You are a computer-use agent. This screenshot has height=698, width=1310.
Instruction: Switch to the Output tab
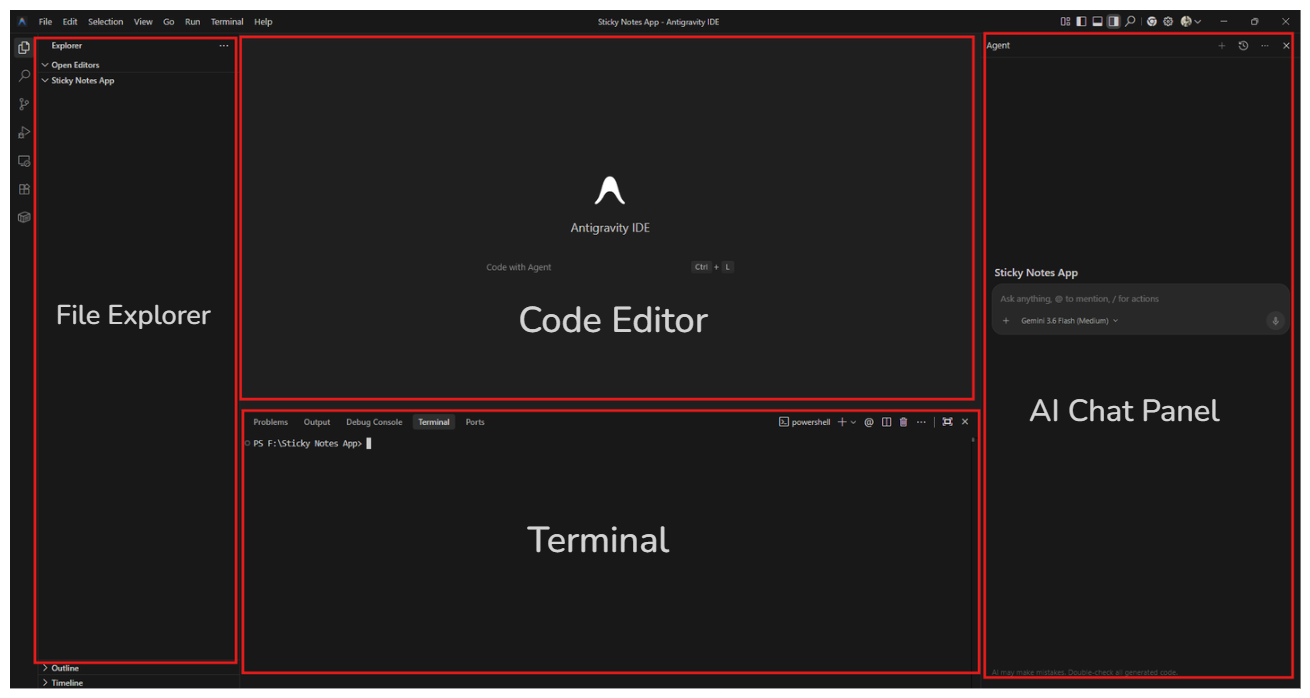point(317,422)
